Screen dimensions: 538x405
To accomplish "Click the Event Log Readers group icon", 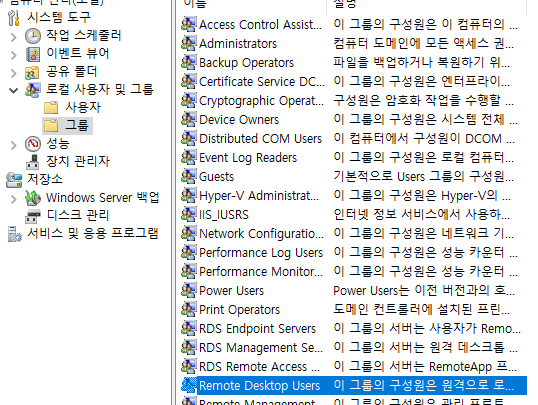I will click(189, 158).
